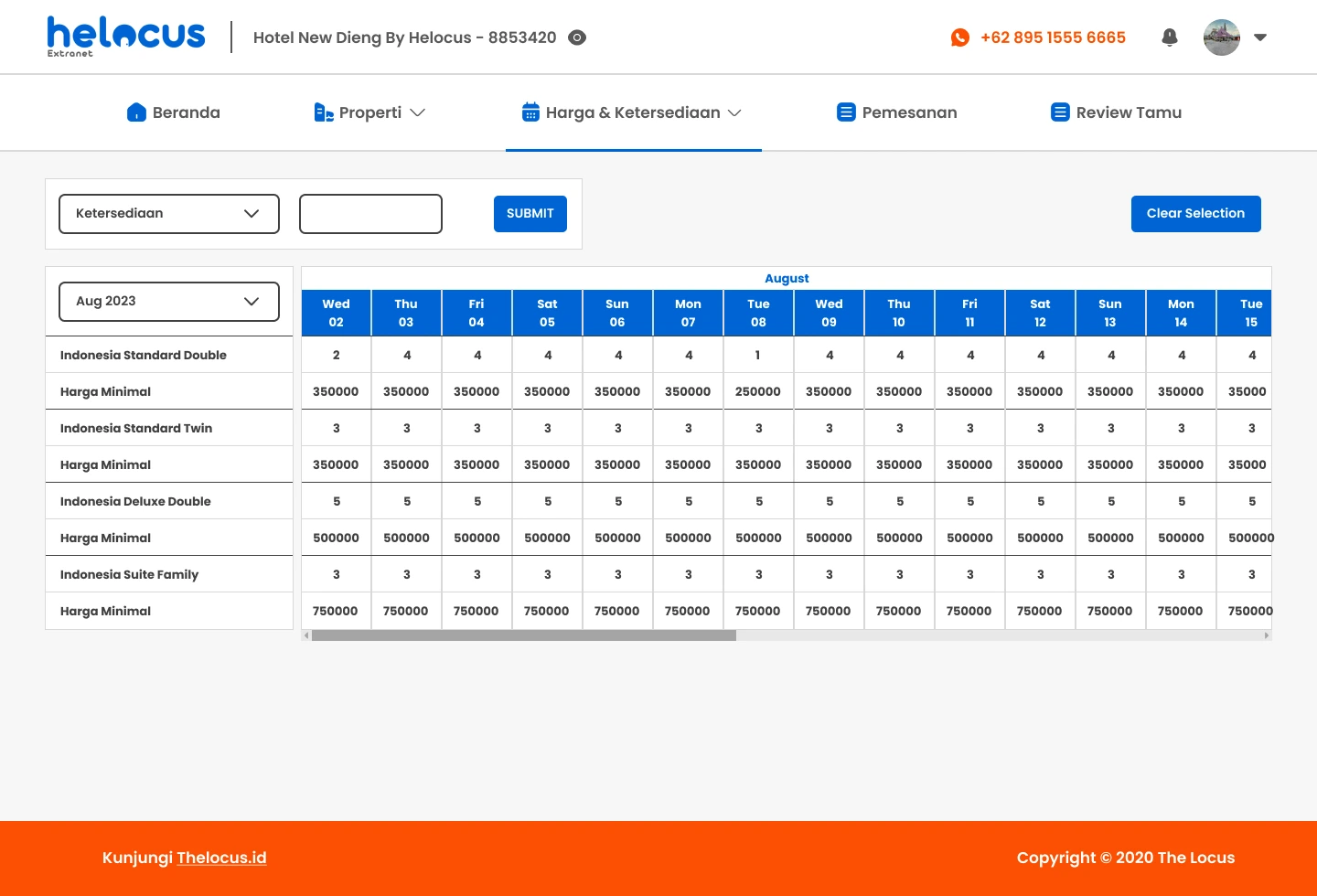
Task: Click the Helocus Extranet logo
Action: pyautogui.click(x=125, y=37)
